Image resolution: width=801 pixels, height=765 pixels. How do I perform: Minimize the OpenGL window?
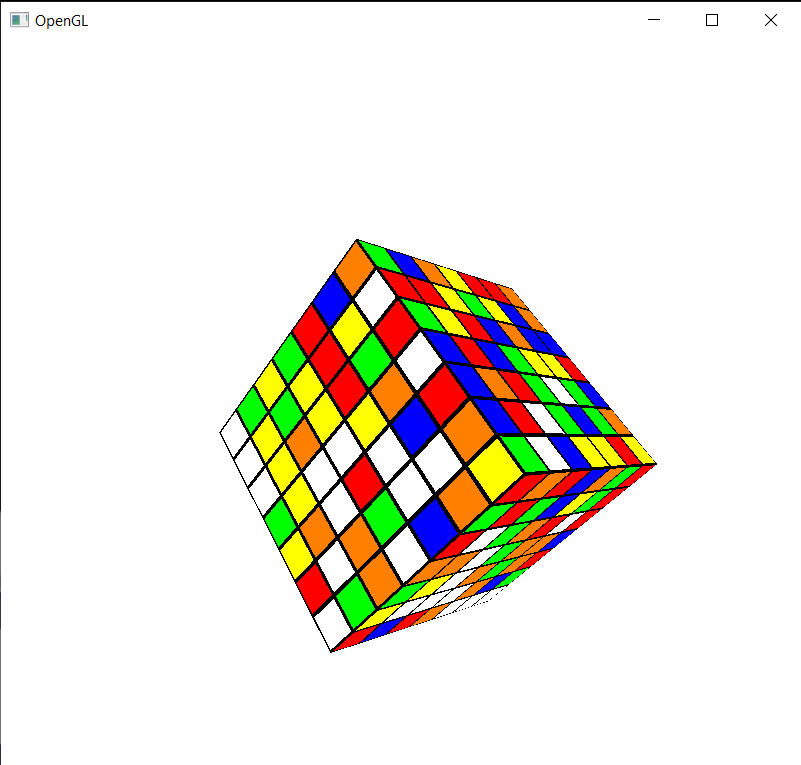tap(654, 20)
